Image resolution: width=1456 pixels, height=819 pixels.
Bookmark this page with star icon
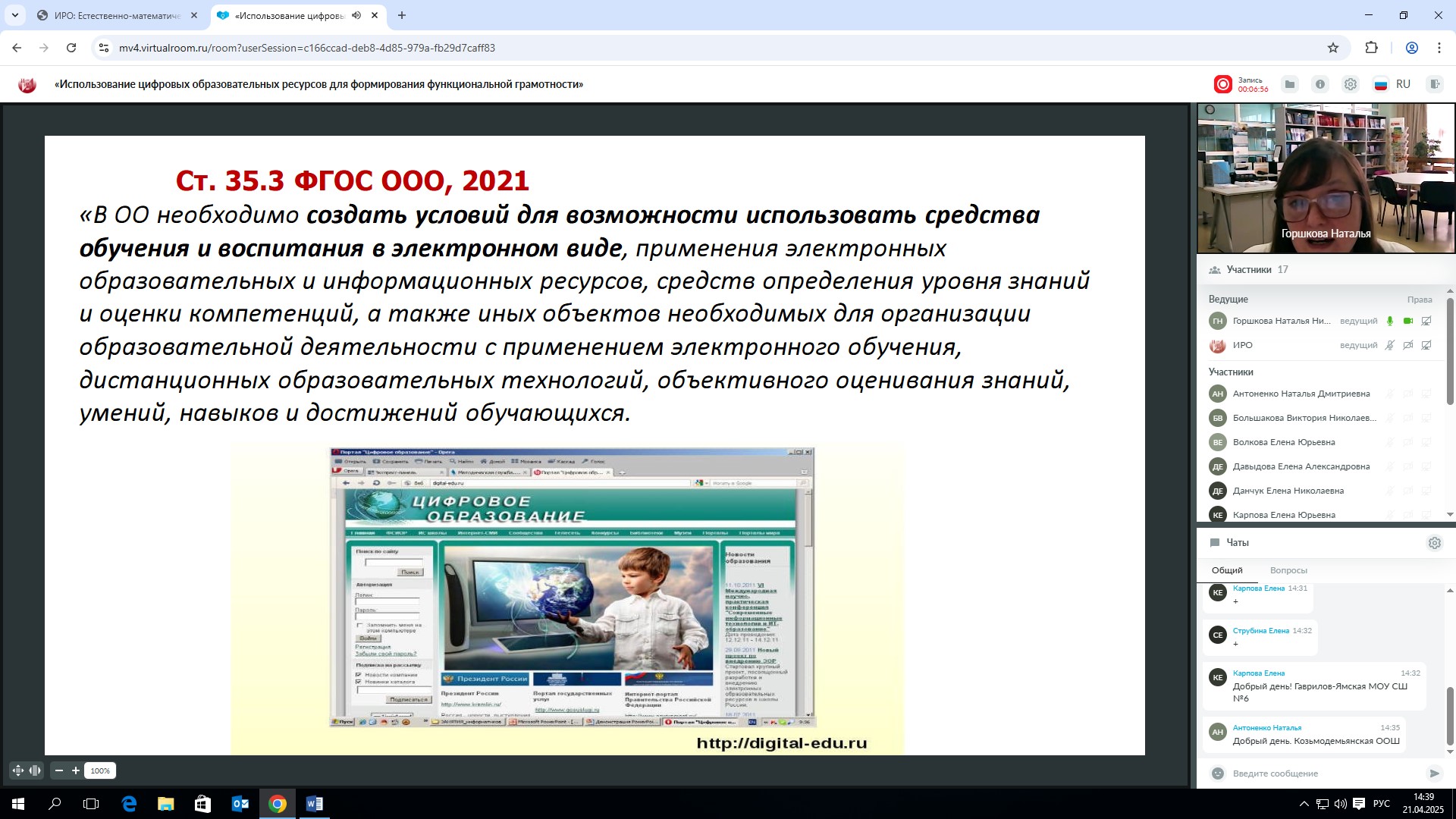coord(1333,48)
